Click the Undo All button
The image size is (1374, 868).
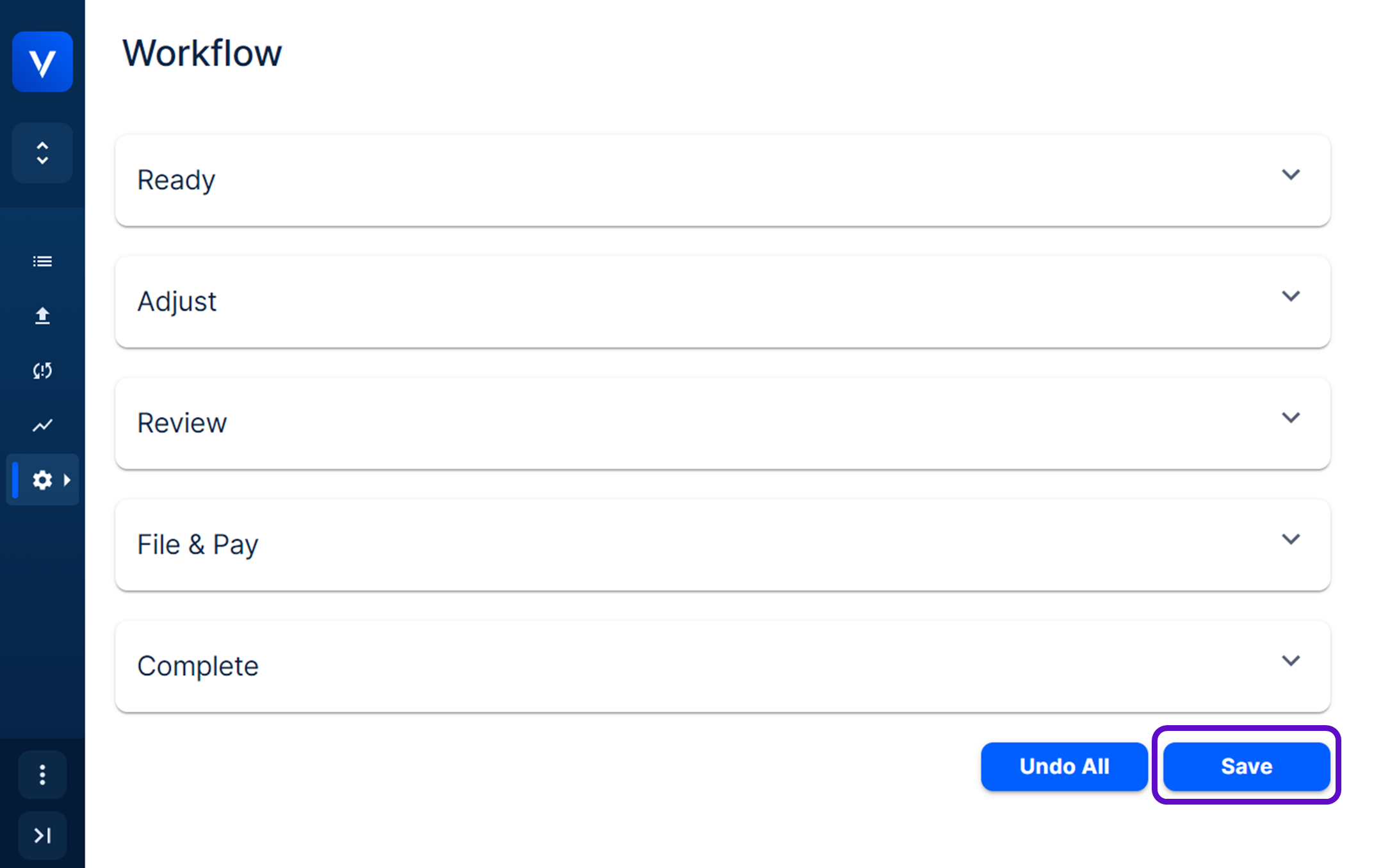tap(1064, 766)
